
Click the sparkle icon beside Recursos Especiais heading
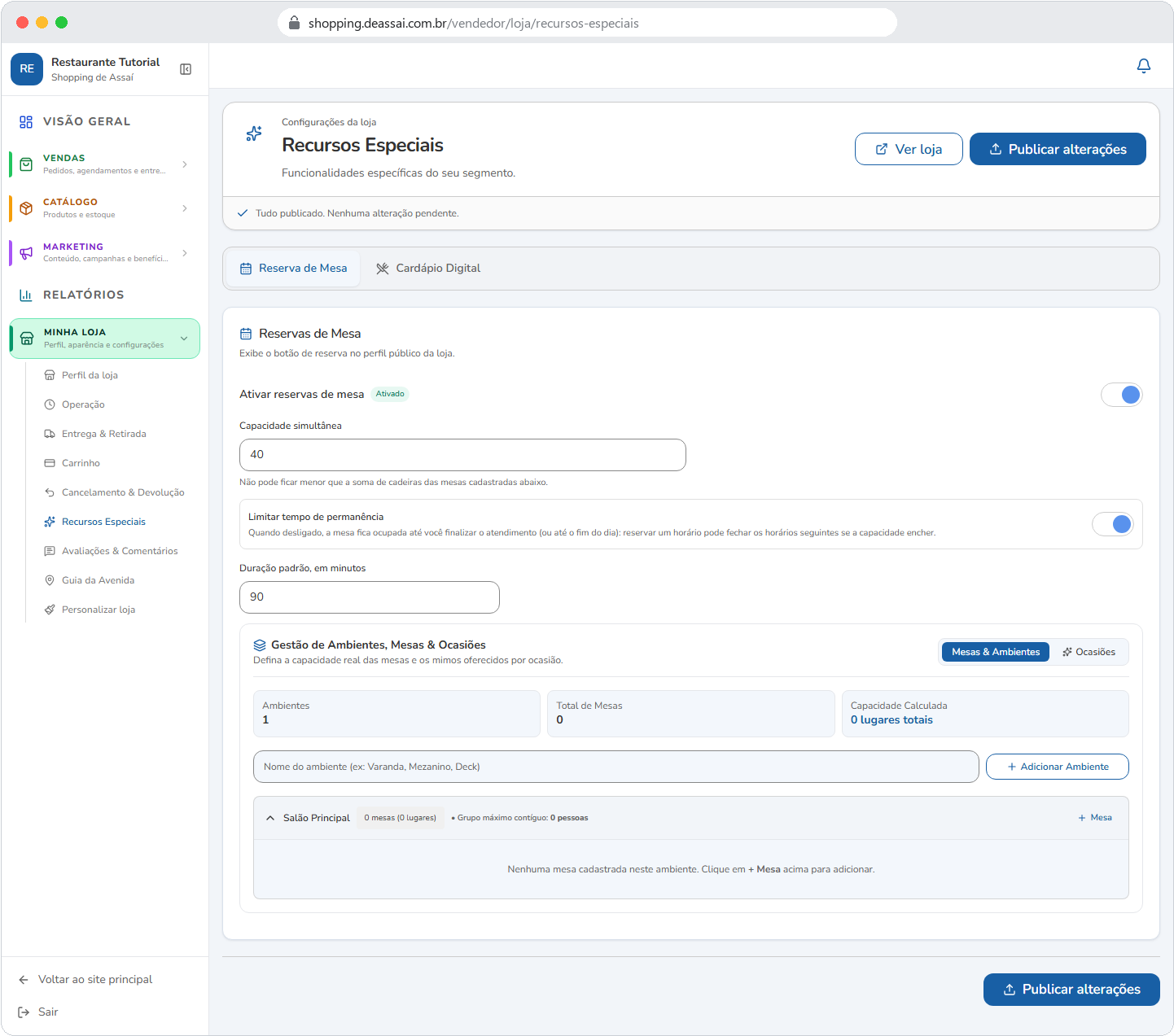tap(254, 133)
